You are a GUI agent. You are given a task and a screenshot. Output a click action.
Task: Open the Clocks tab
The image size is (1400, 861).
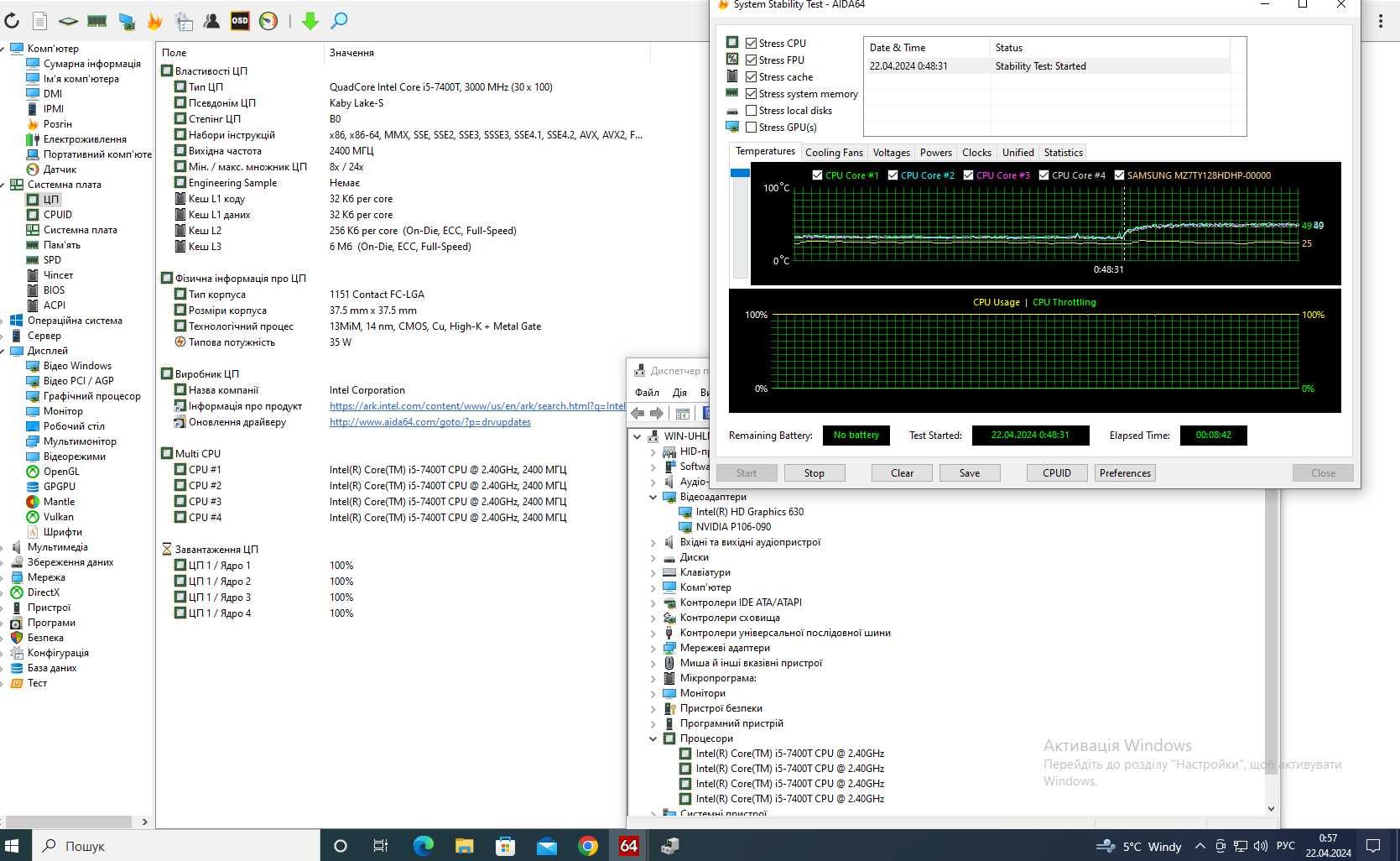click(x=976, y=153)
